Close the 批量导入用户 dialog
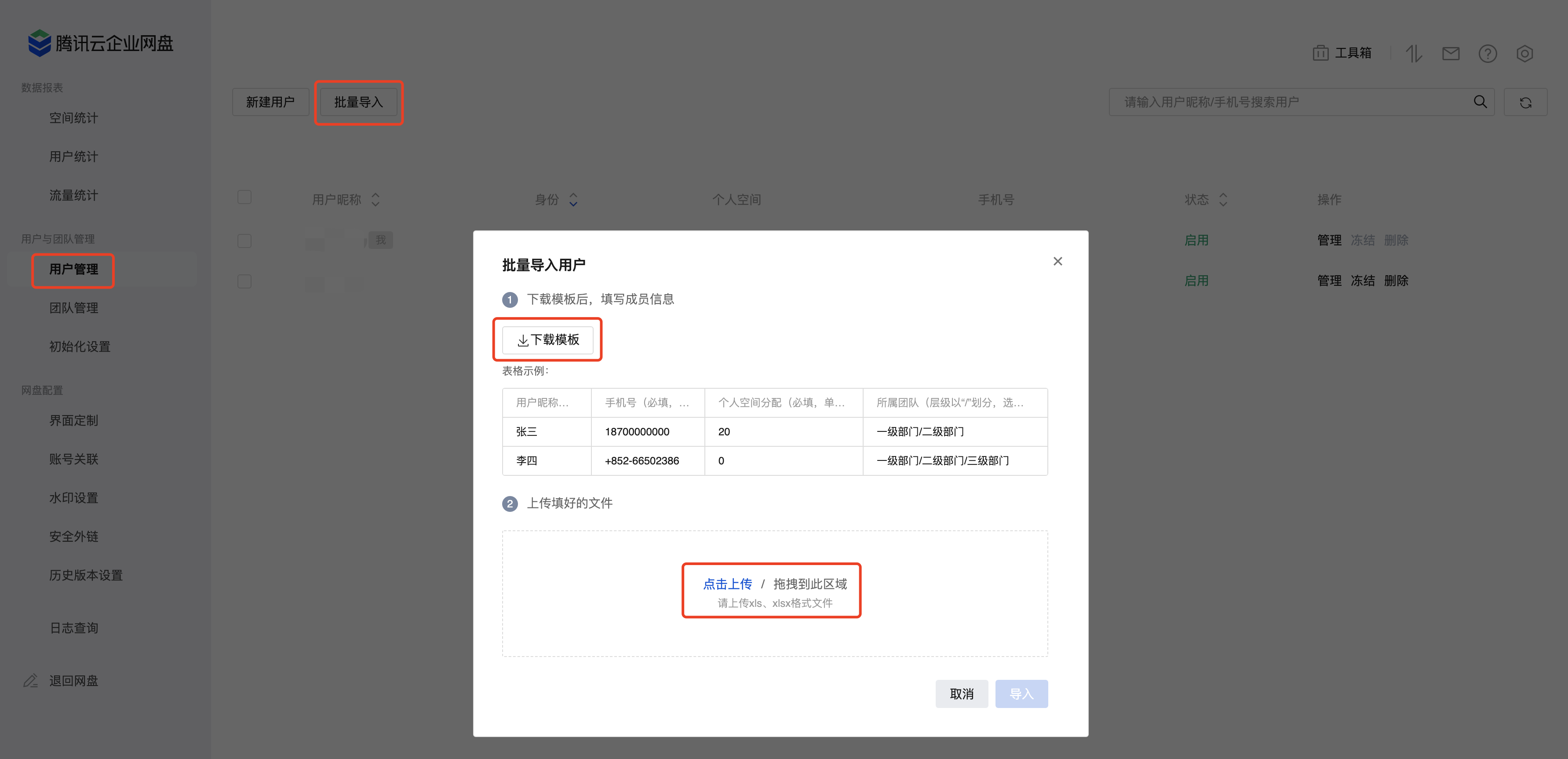This screenshot has height=759, width=1568. click(1057, 261)
